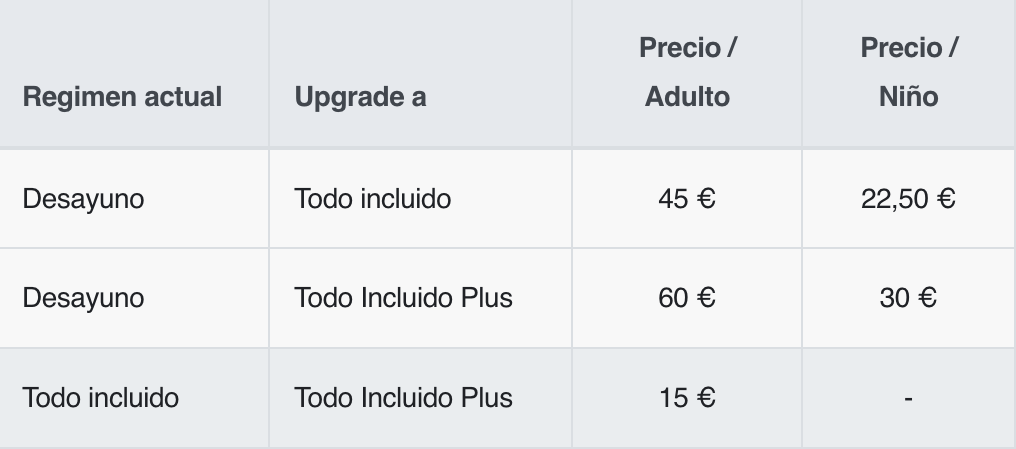1016x449 pixels.
Task: Click the 'Regimen actual' column header
Action: [x=122, y=97]
